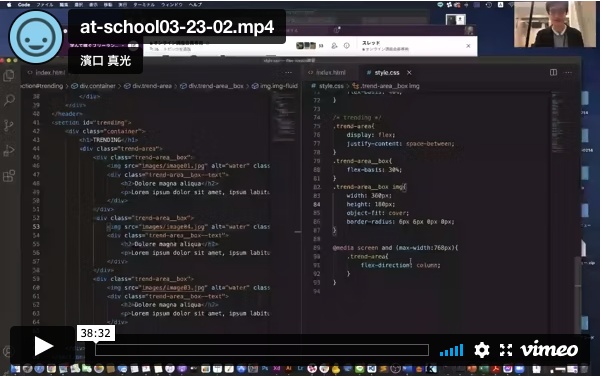
Task: Open the left editor's more actions ellipsis
Action: point(288,73)
